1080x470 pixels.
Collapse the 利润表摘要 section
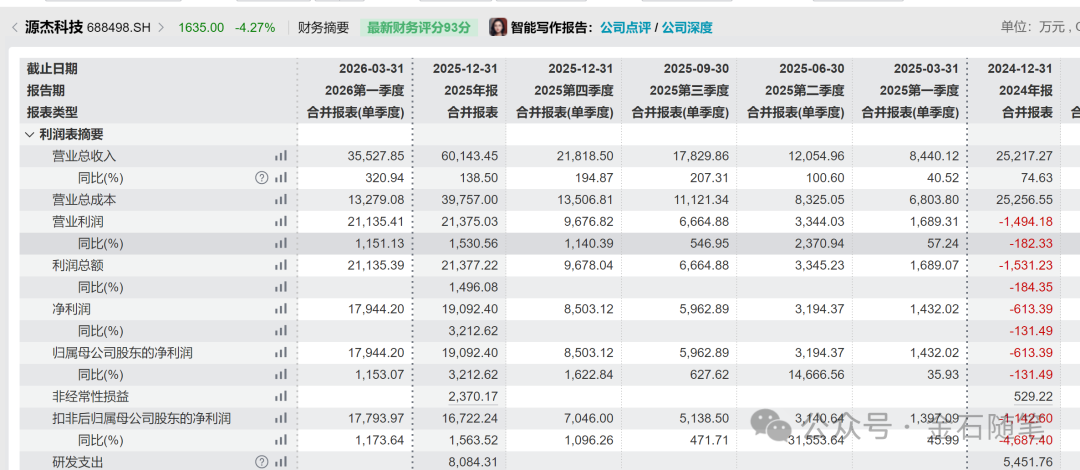(30, 134)
